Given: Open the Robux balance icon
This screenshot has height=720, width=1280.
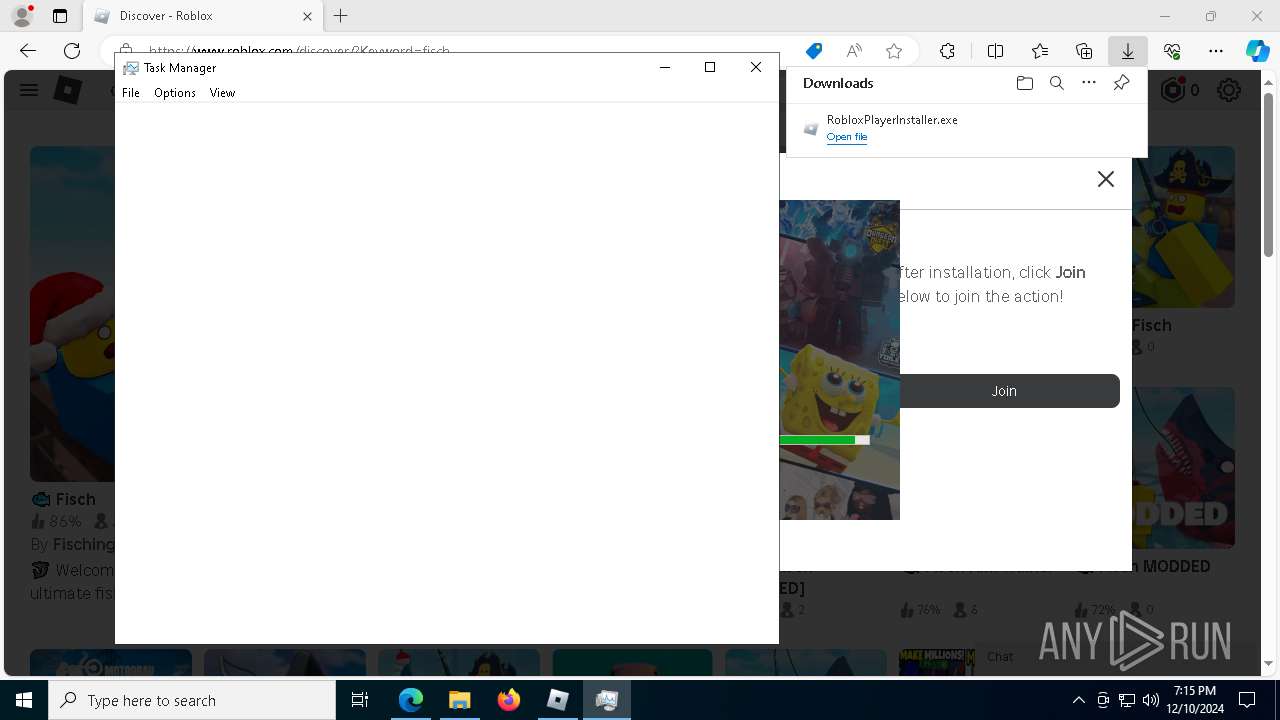Looking at the screenshot, I should (x=1172, y=90).
